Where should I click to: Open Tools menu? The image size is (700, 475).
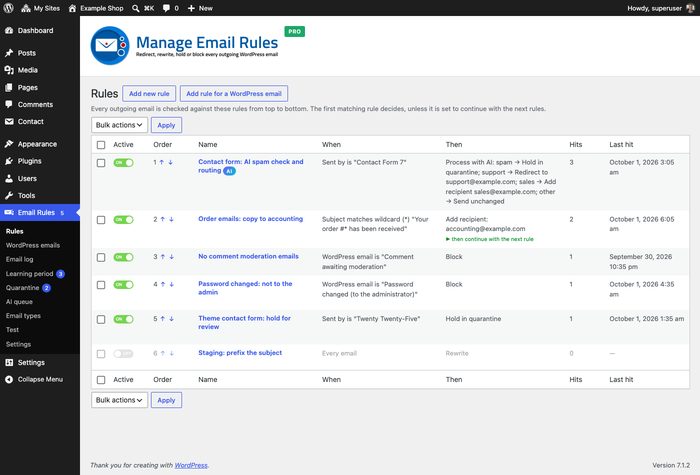click(x=40, y=196)
